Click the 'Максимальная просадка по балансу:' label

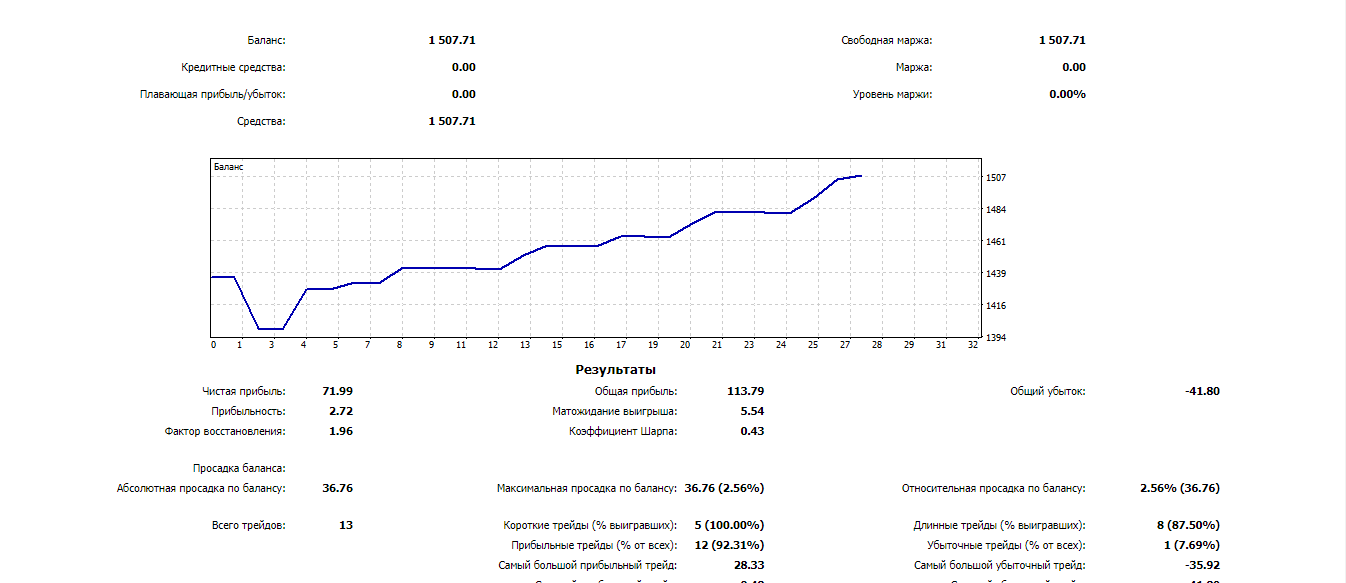tap(587, 489)
